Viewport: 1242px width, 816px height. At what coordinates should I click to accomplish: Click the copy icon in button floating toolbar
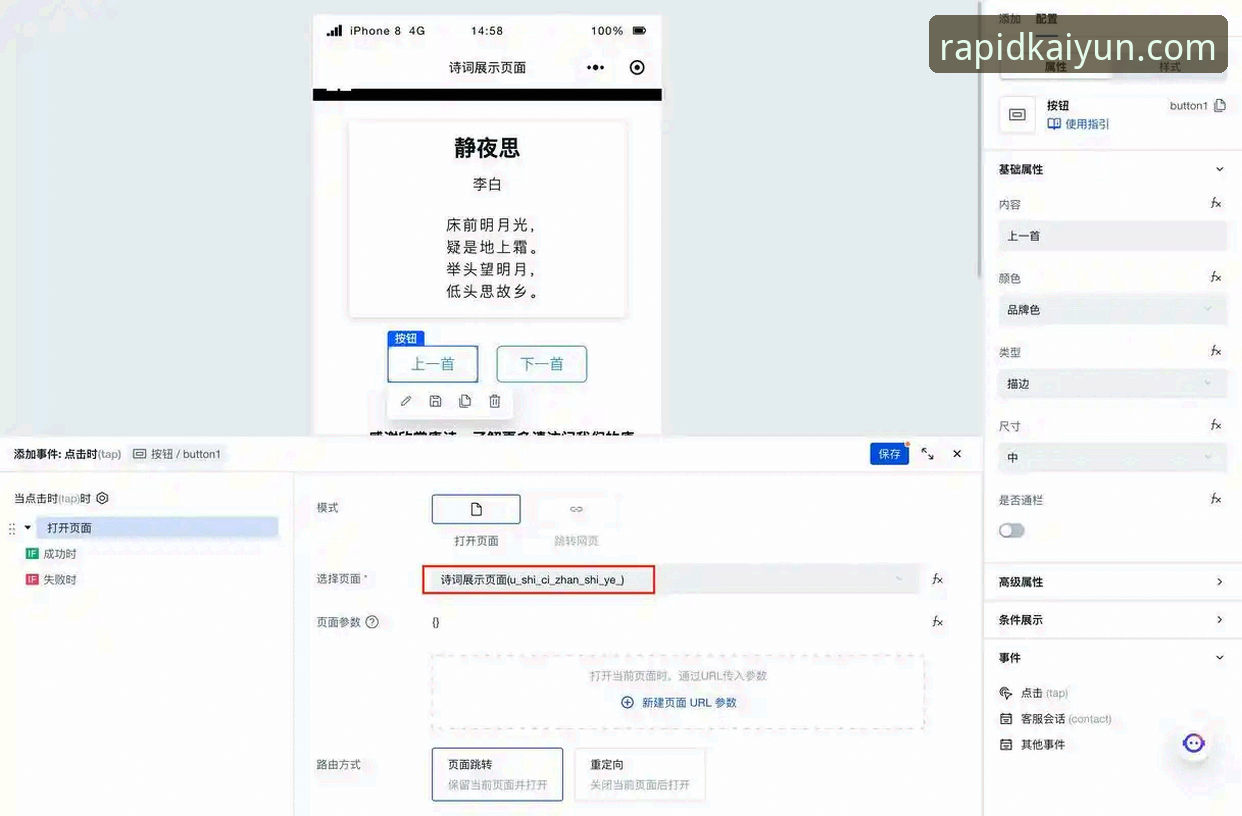tap(465, 401)
